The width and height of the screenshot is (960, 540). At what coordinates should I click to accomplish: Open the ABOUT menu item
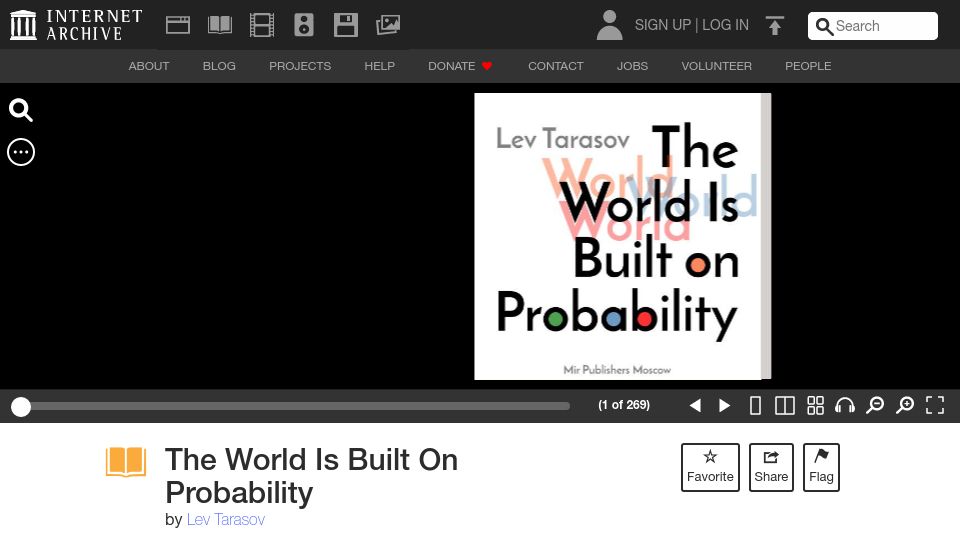pos(149,66)
